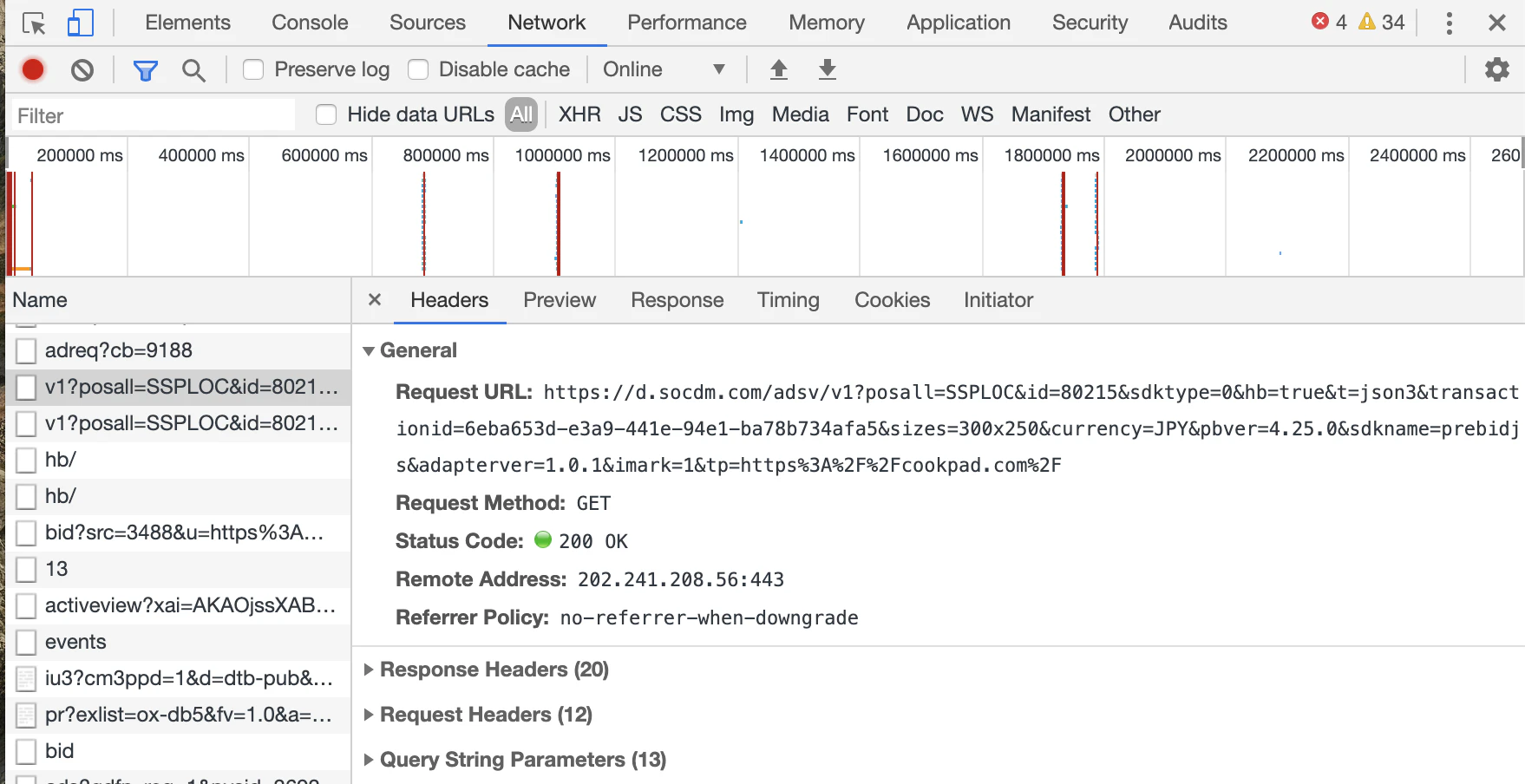This screenshot has height=784, width=1525.
Task: Open DevTools three-dot menu
Action: coord(1449,23)
